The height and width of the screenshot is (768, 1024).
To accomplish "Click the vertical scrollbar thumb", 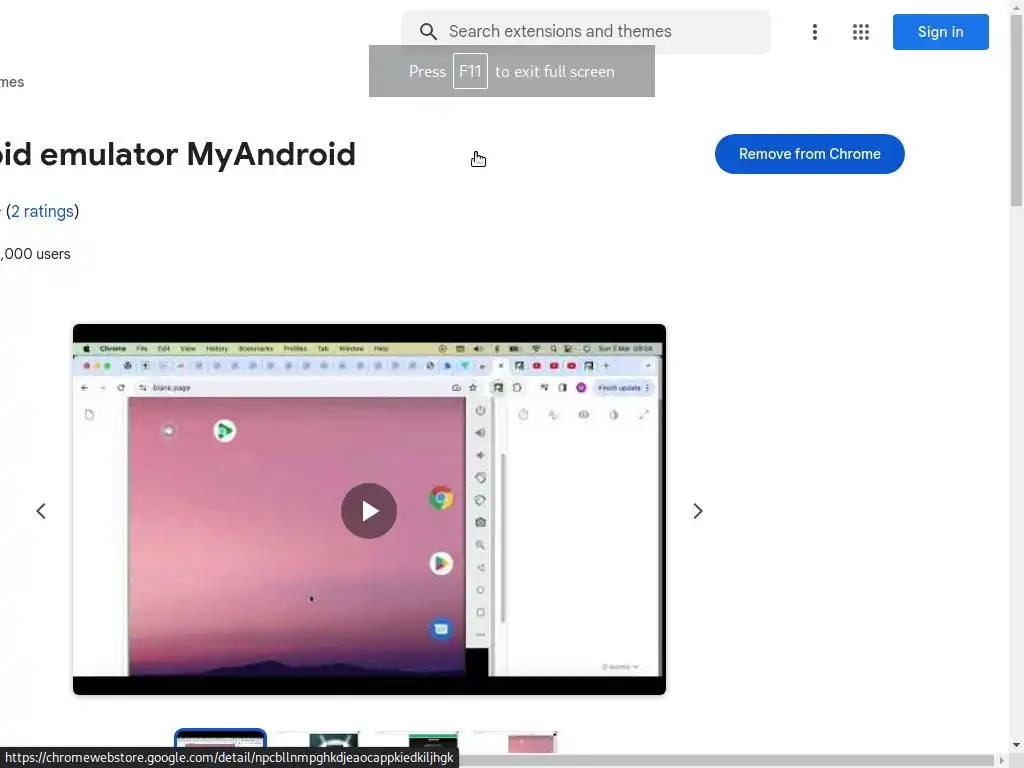I will point(1016,108).
